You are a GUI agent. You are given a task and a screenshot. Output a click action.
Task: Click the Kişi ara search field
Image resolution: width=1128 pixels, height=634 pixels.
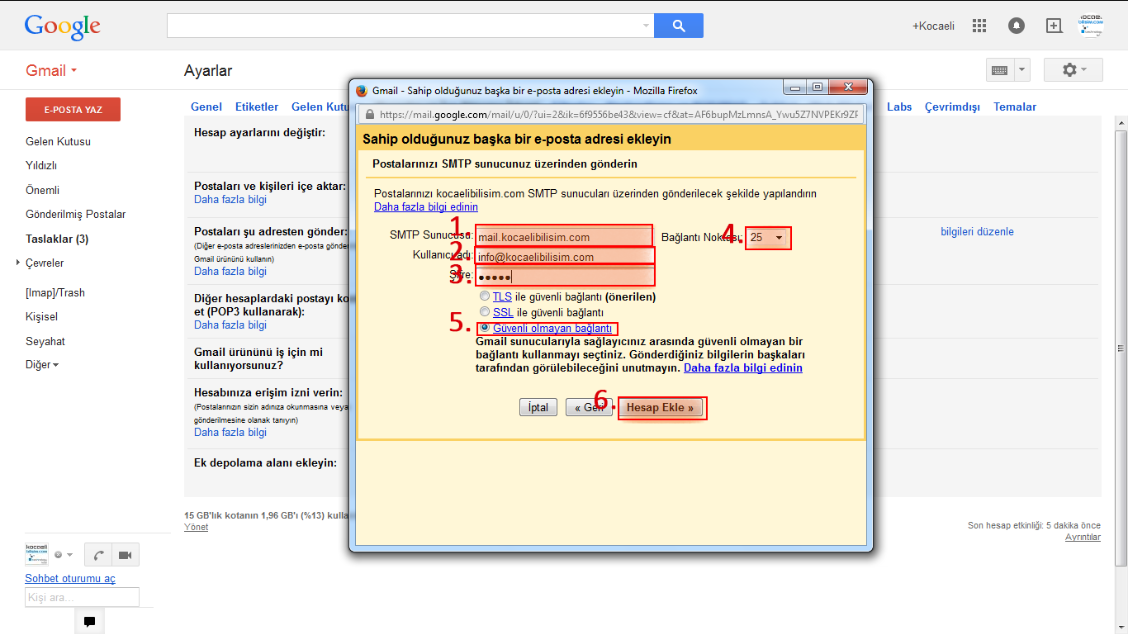click(82, 597)
